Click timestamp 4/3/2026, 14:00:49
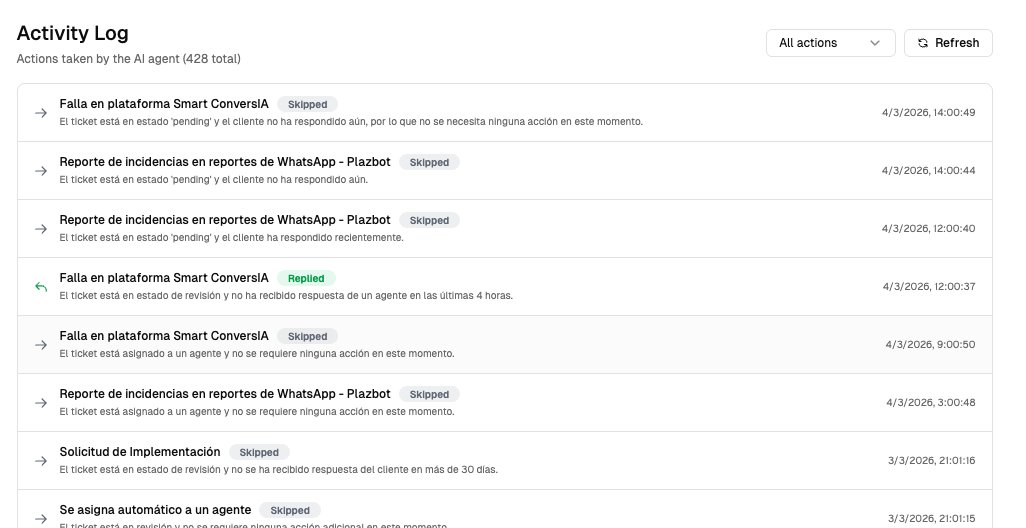Screen dimensions: 1026x528 929,113
